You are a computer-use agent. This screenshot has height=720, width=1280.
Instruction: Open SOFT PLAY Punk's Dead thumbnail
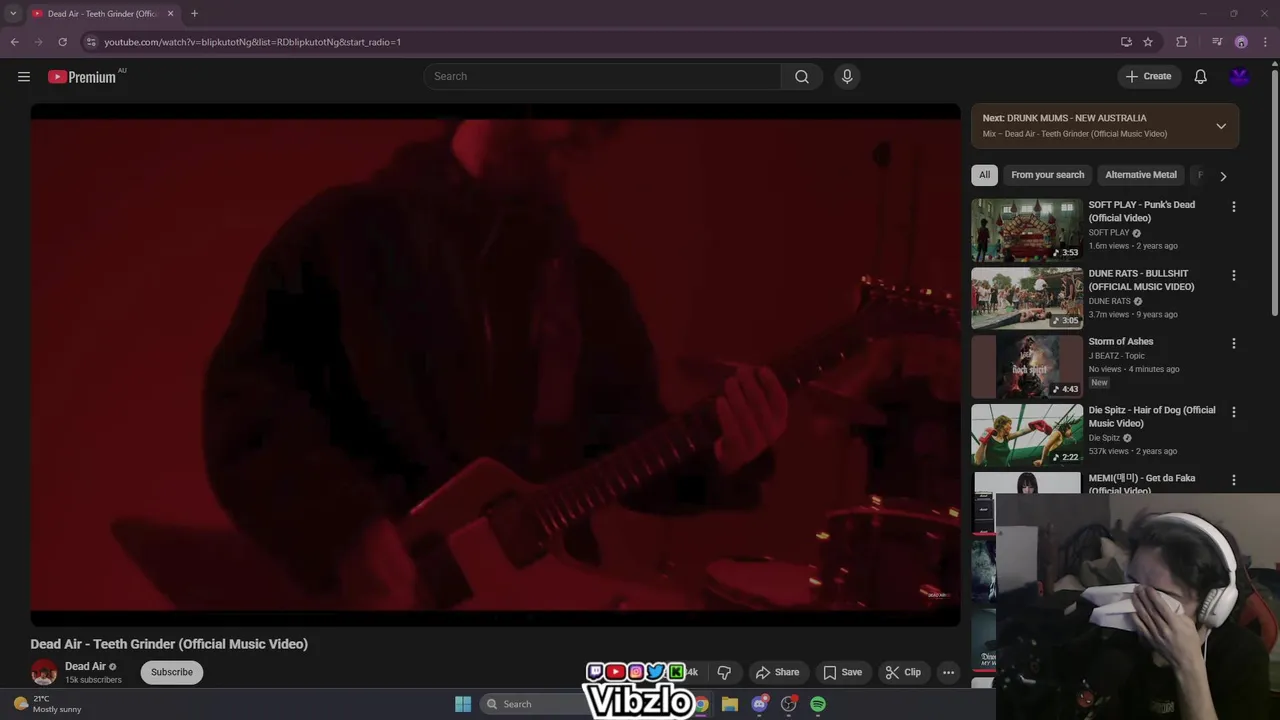[x=1027, y=230]
